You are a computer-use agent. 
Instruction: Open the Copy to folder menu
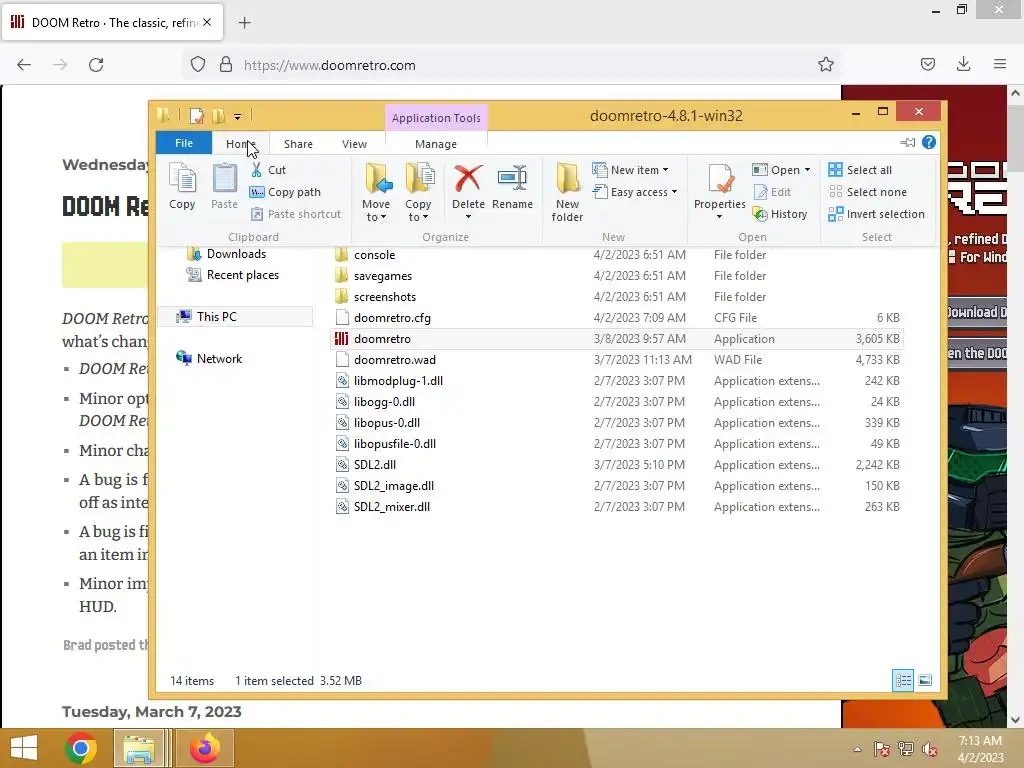coord(418,193)
